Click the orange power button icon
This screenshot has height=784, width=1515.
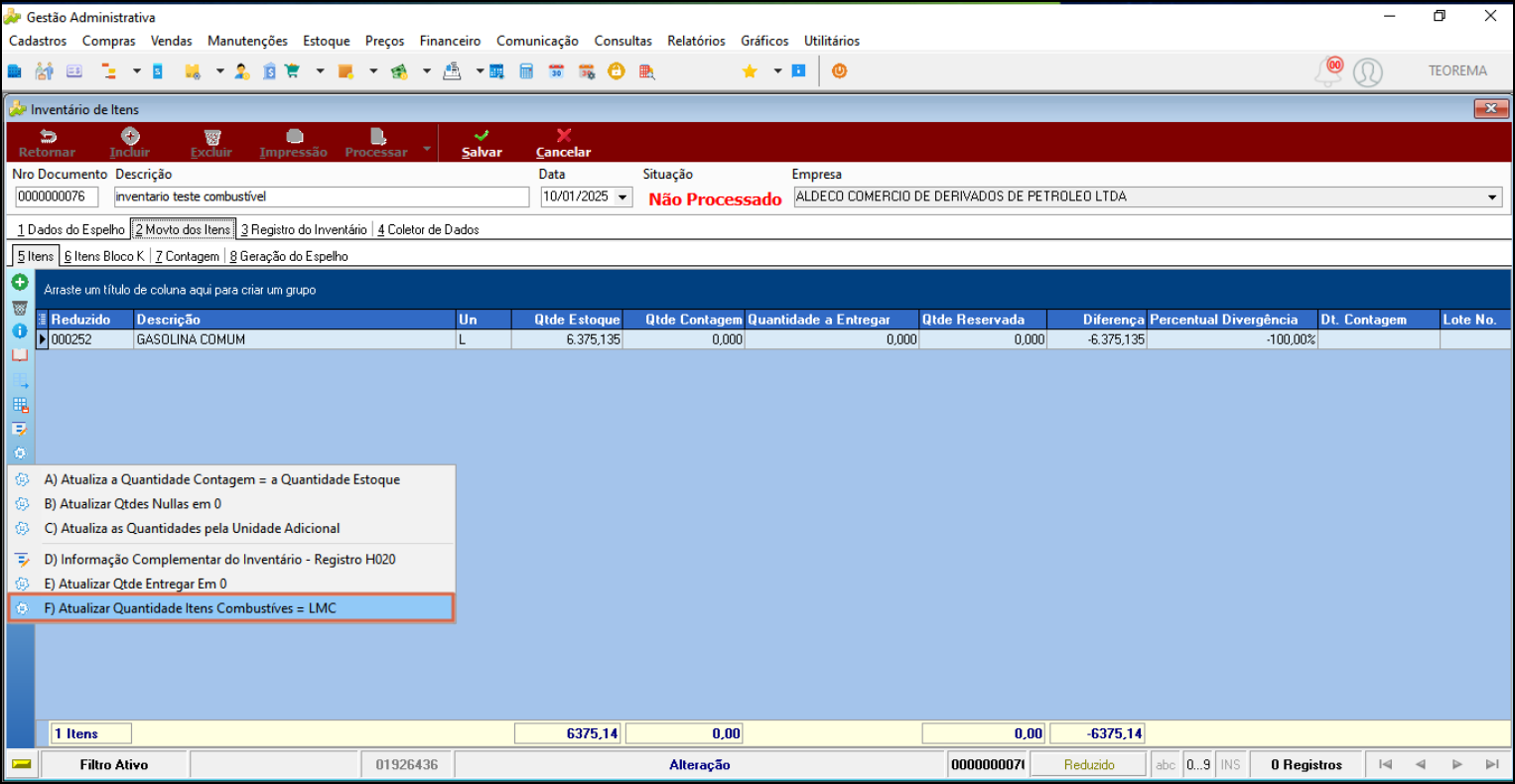(x=839, y=71)
